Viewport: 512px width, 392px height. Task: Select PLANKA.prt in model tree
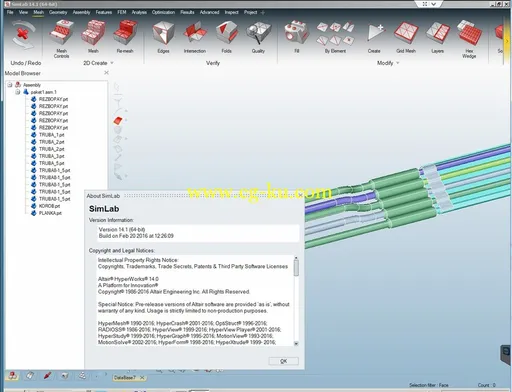(50, 213)
